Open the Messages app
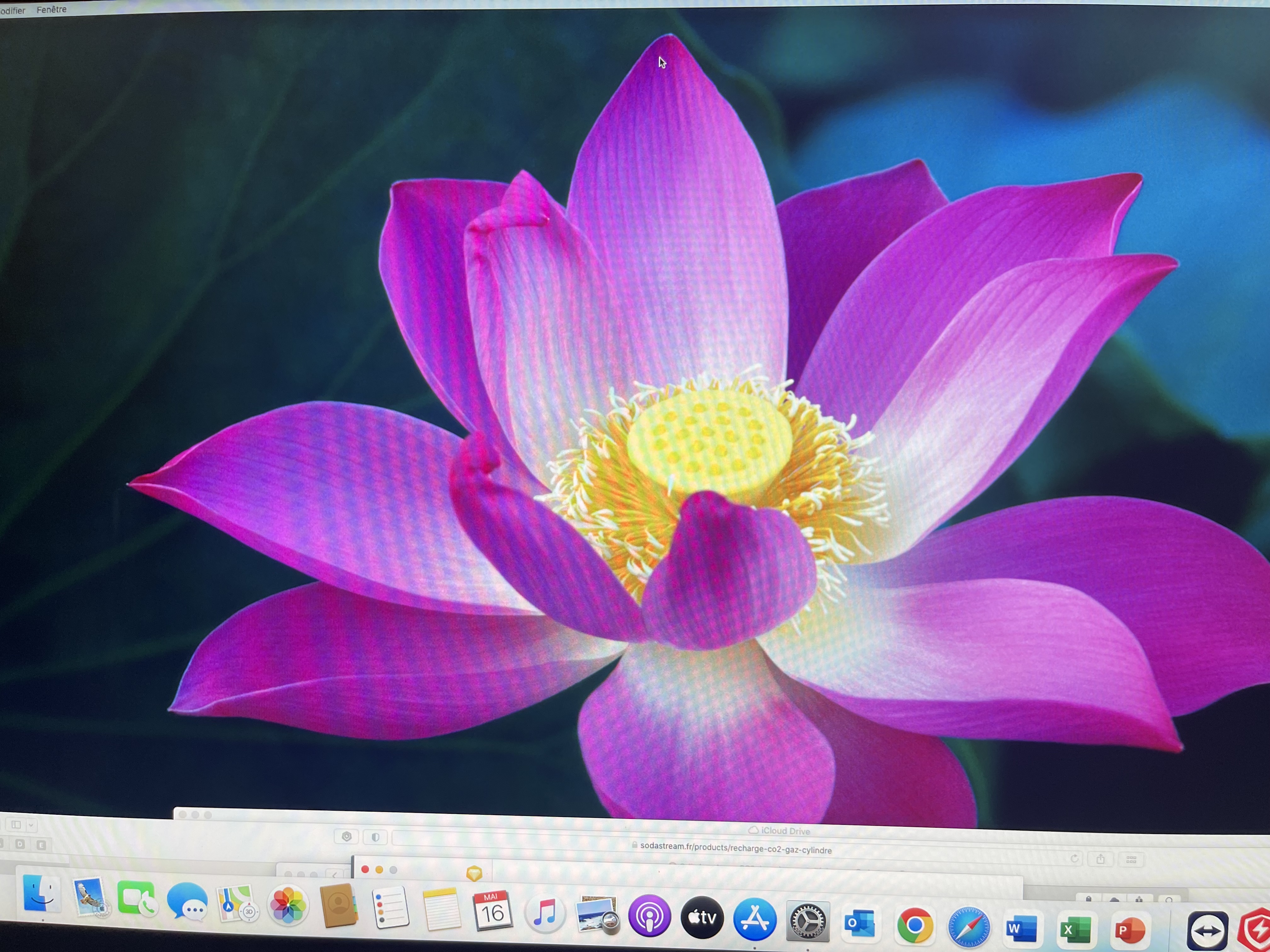Image resolution: width=1270 pixels, height=952 pixels. coord(187,902)
